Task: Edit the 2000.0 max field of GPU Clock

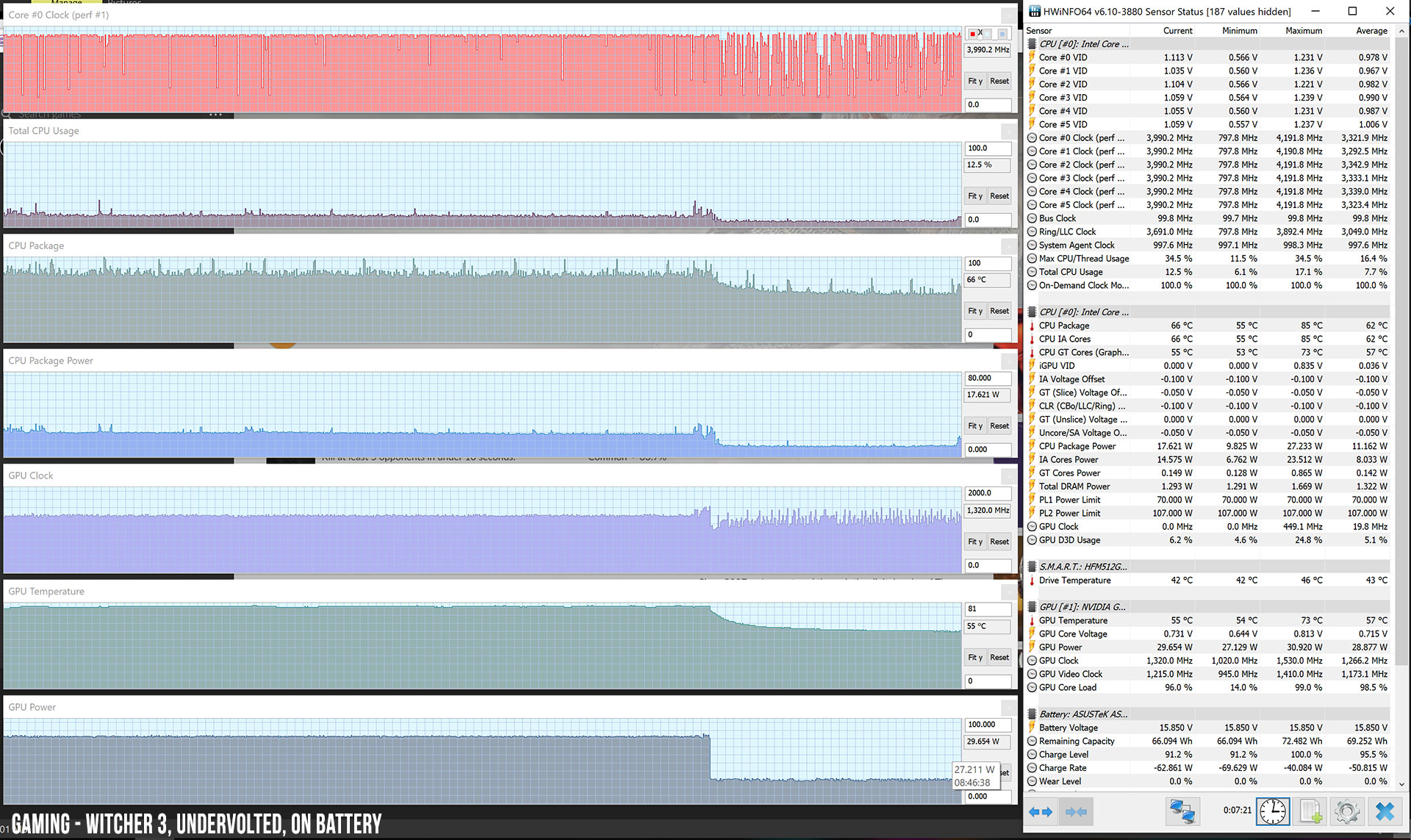Action: (988, 493)
